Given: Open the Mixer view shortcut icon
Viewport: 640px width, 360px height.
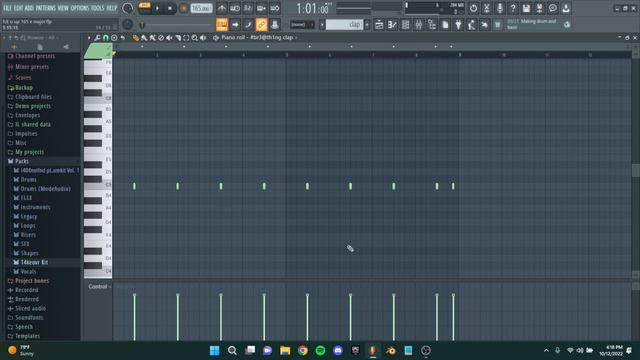Looking at the screenshot, I should click(x=419, y=25).
